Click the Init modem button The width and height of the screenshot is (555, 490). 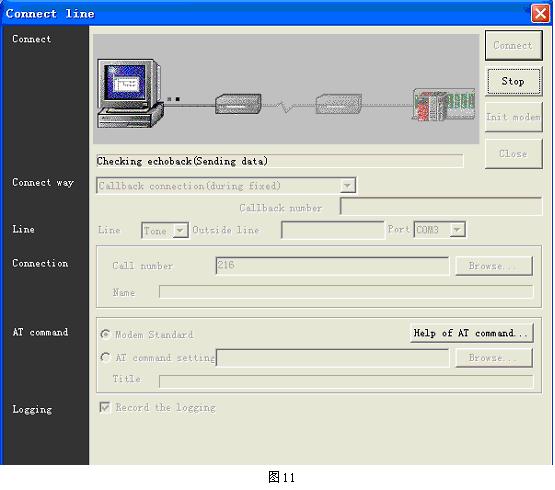point(514,117)
